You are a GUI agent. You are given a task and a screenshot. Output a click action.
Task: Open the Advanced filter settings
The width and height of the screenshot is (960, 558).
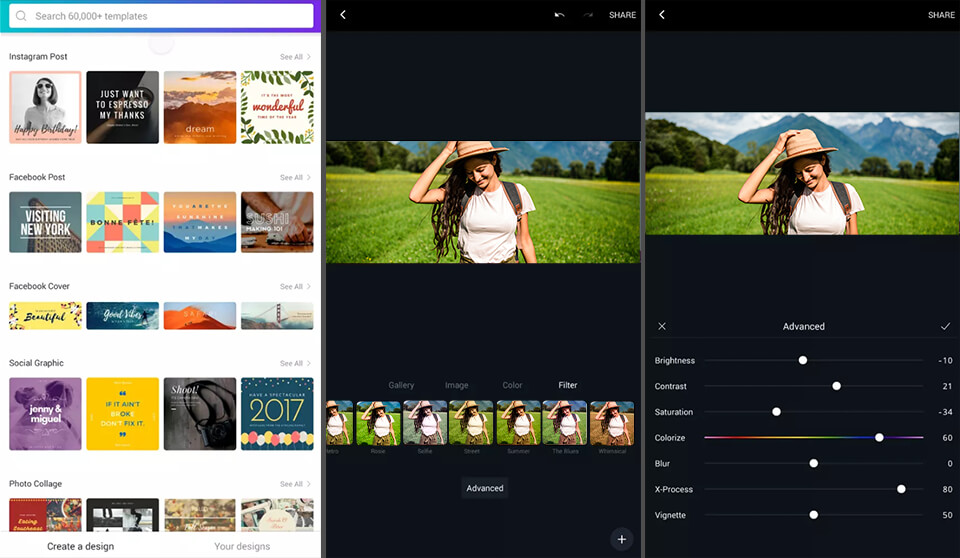point(484,488)
